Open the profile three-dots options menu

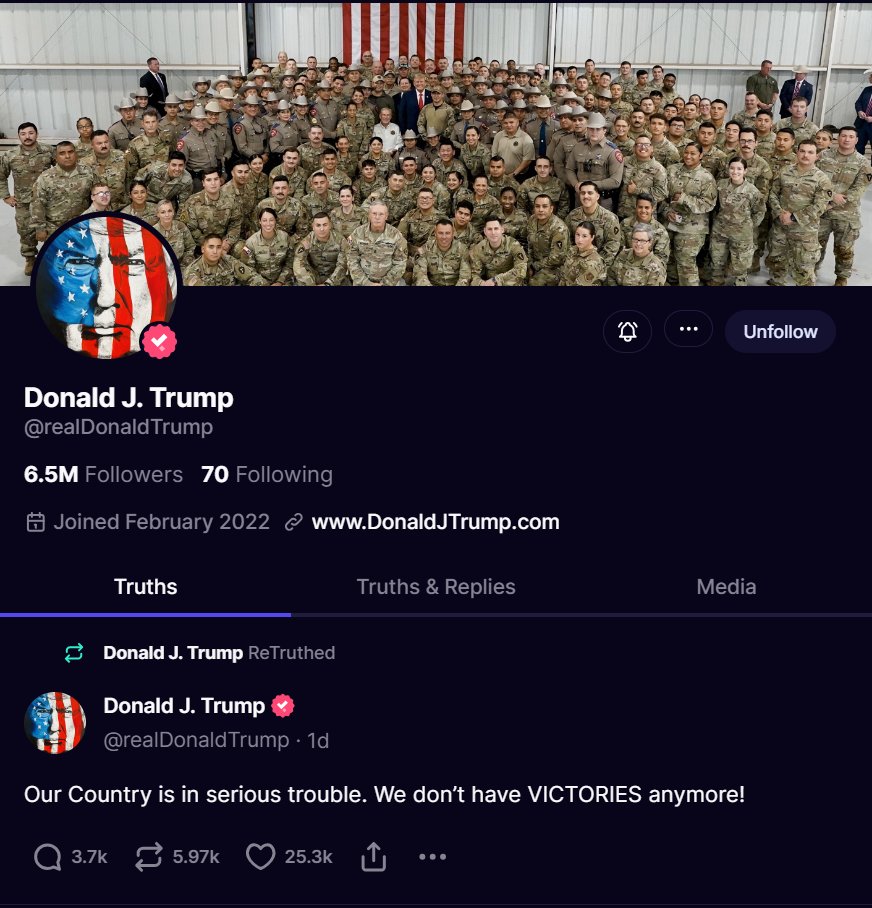(688, 329)
